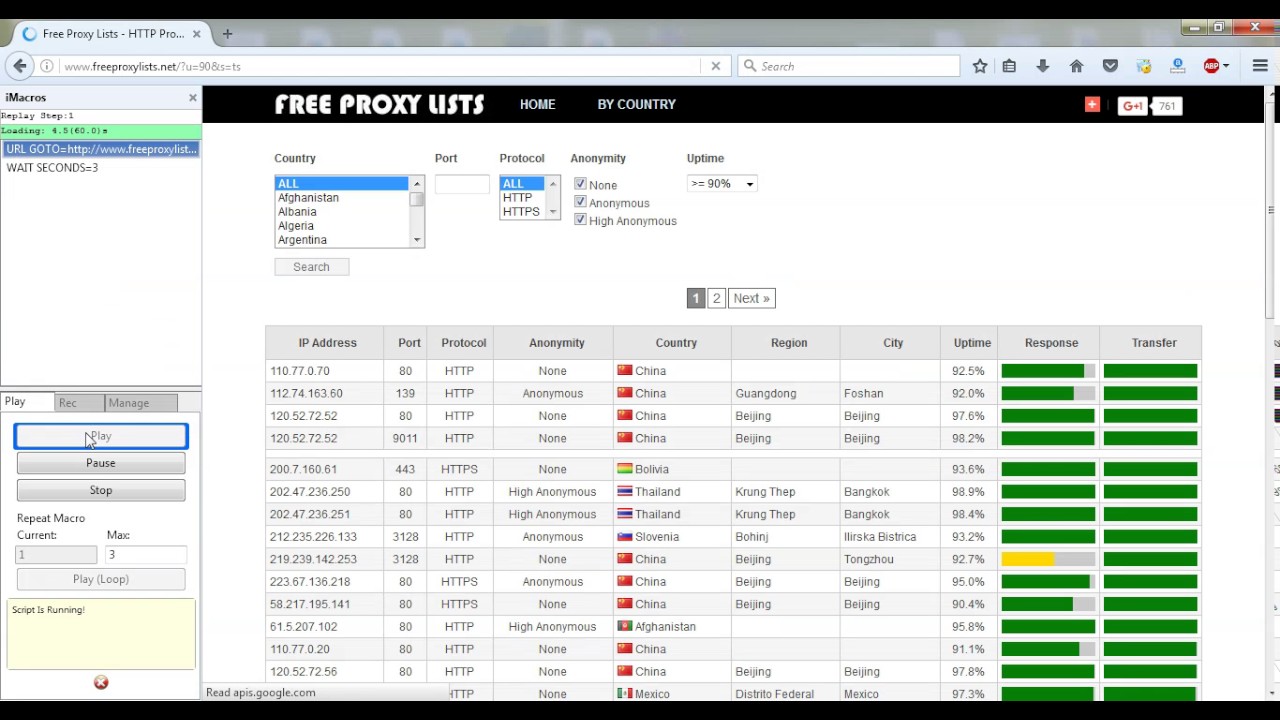This screenshot has width=1280, height=720.
Task: Focus the Port filter input field
Action: (462, 184)
